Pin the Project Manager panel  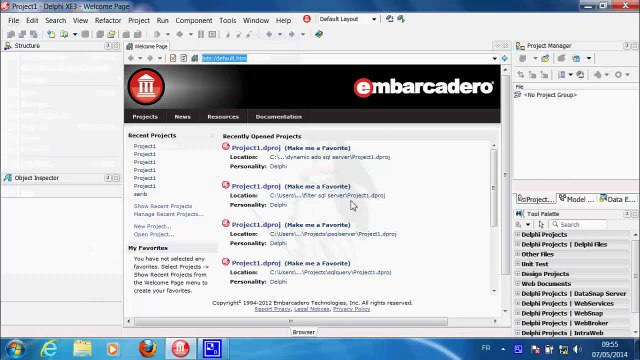(627, 46)
